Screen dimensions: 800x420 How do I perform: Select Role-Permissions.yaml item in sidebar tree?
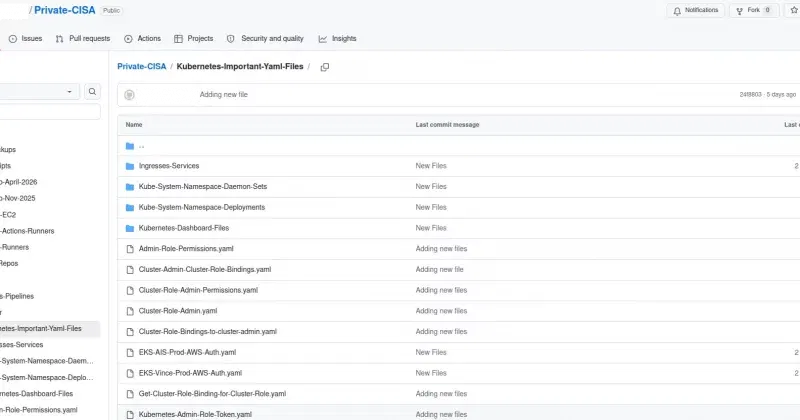[39, 410]
